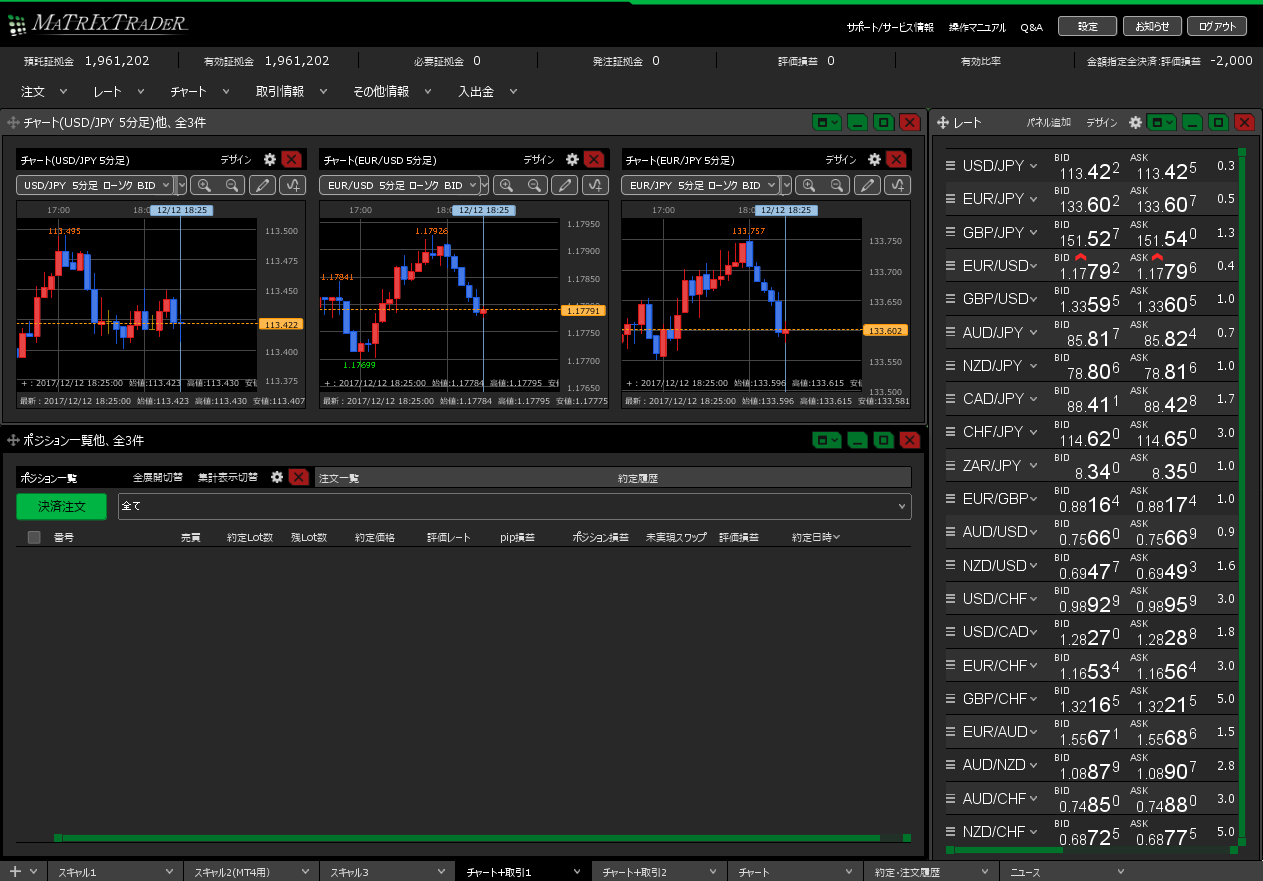Open settings gear of the EUR/USD chart

click(x=572, y=159)
